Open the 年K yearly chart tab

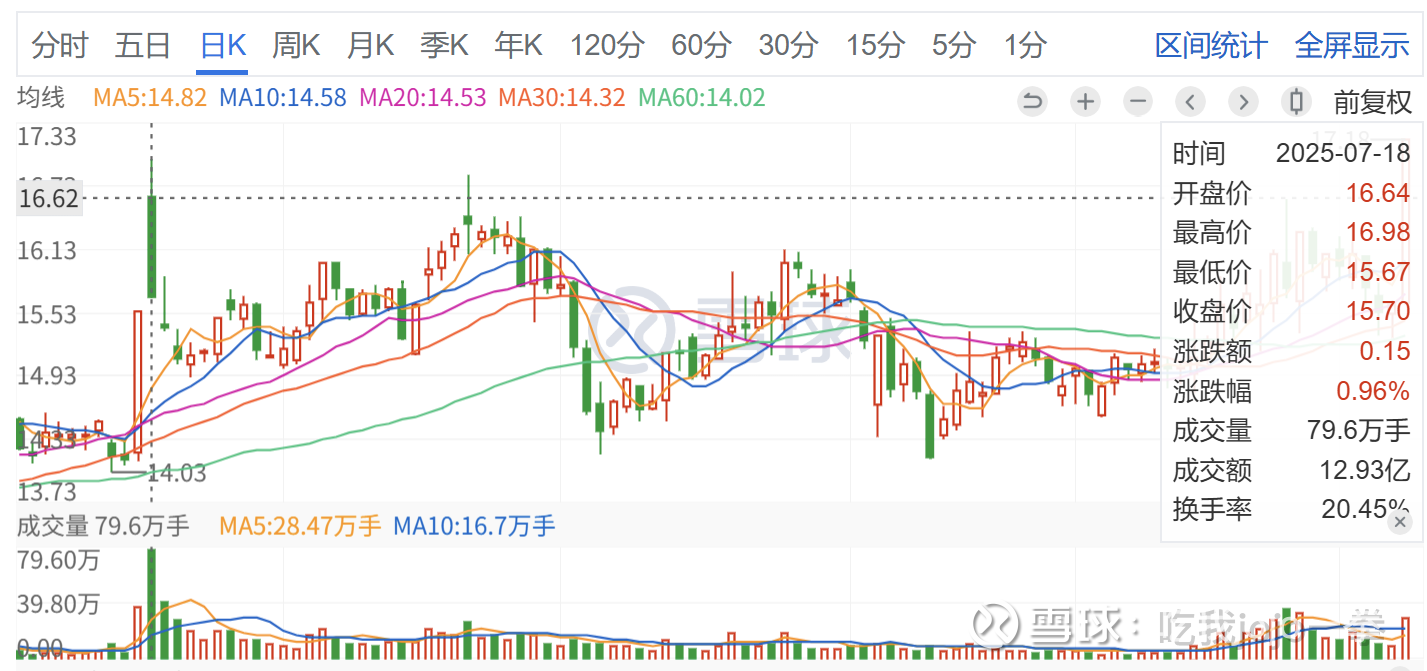(x=518, y=45)
